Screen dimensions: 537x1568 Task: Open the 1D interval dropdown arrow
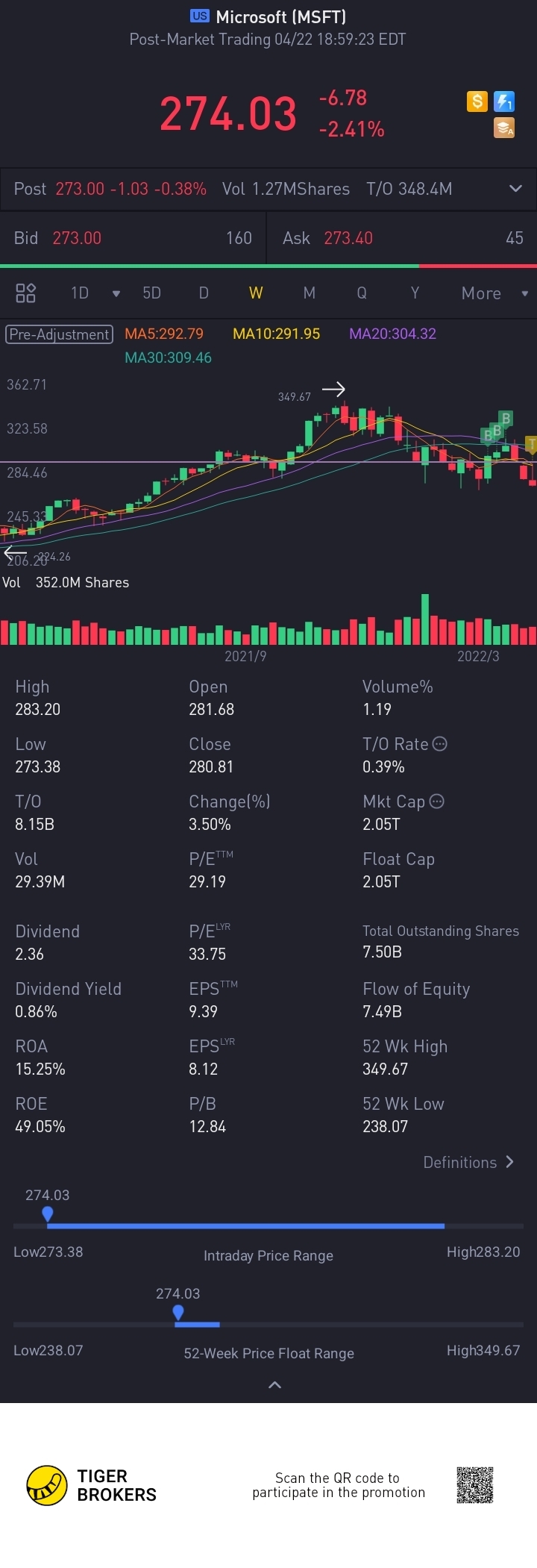tap(116, 293)
